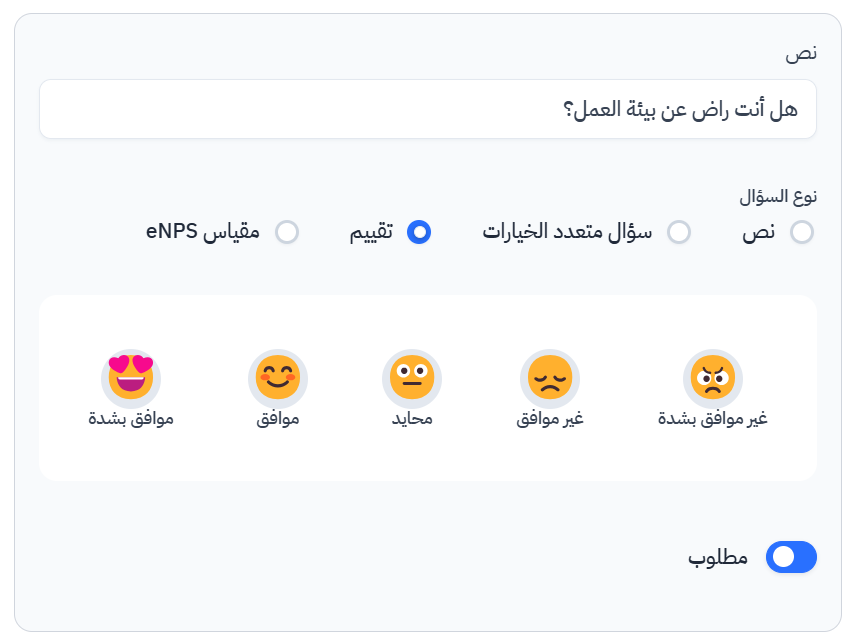Image resolution: width=856 pixels, height=643 pixels.
Task: Select the 'نص' question type radio circle
Action: [x=802, y=233]
